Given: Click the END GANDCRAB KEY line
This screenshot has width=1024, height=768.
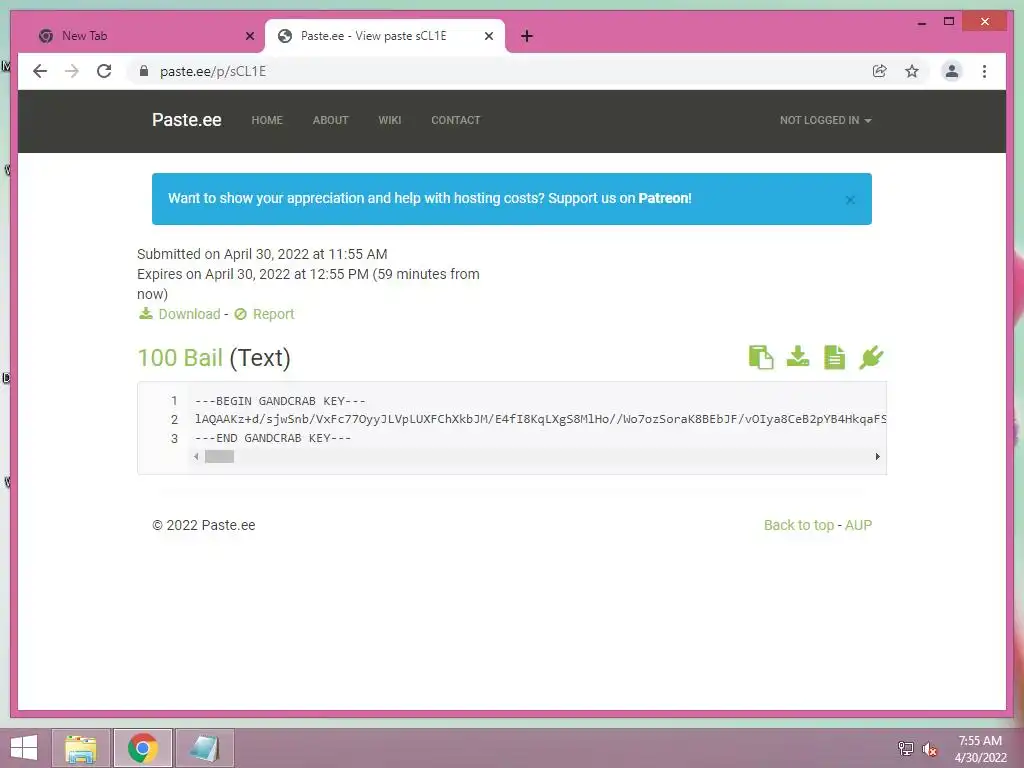Looking at the screenshot, I should pos(273,438).
